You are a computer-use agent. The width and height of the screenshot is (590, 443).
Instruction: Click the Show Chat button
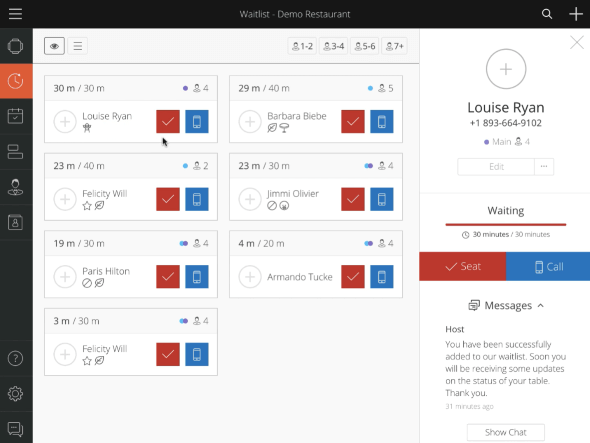pos(505,432)
